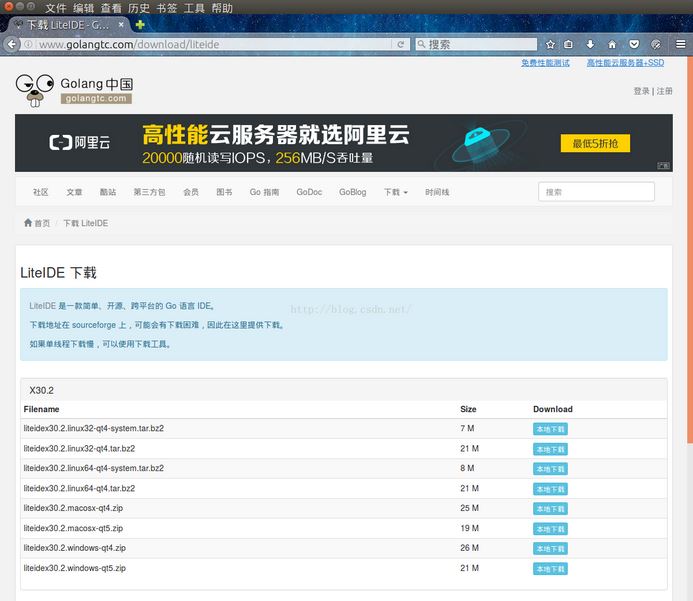Click the Golang gopher logo
This screenshot has width=693, height=601.
[x=34, y=90]
